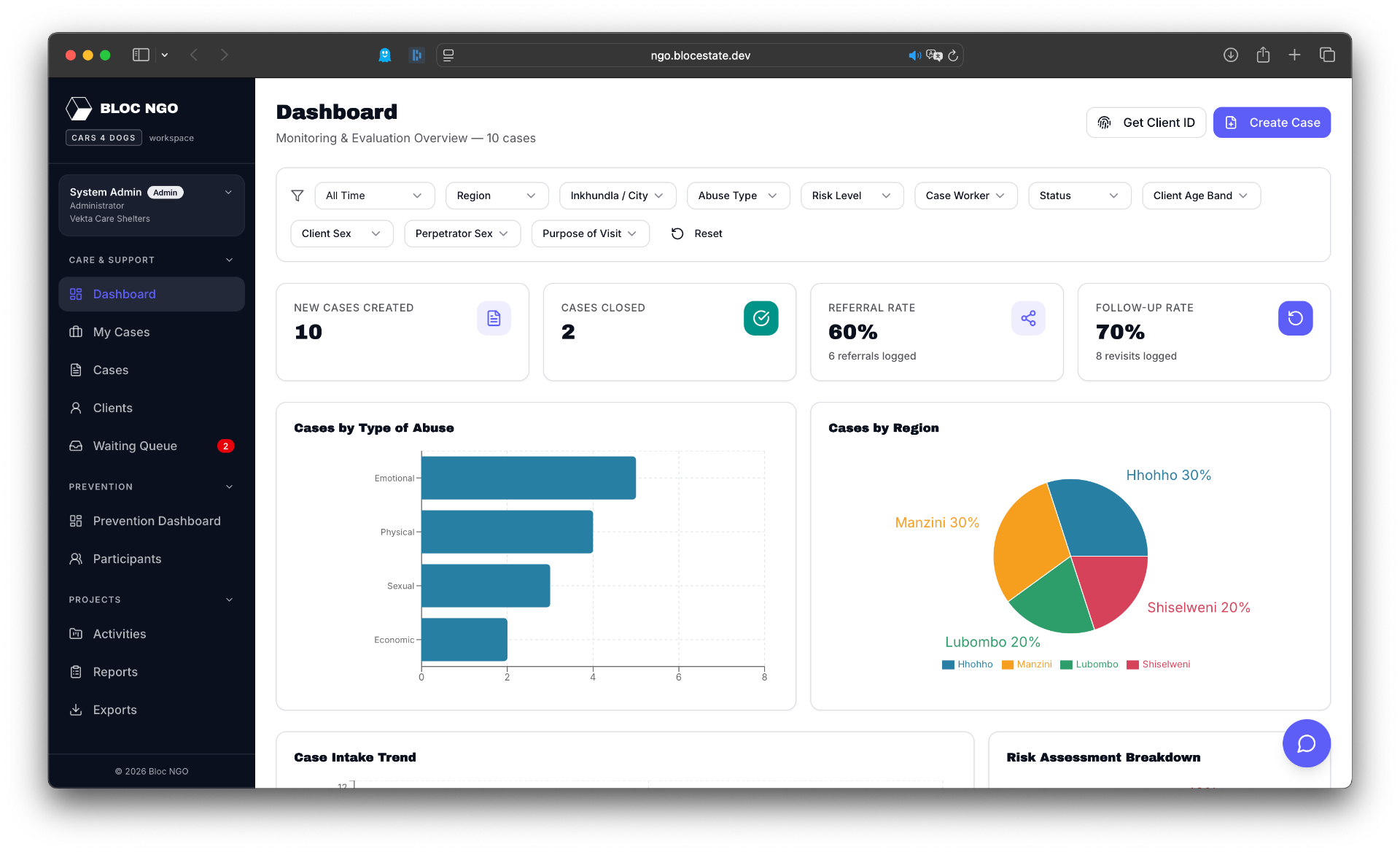1400x852 pixels.
Task: Open Activities in the sidebar
Action: pyautogui.click(x=151, y=634)
